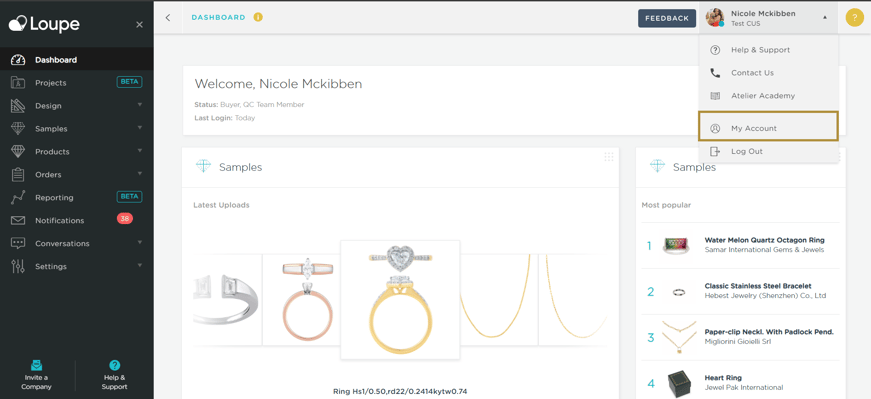Click the Ring Hs1/0.50 caption text
The image size is (871, 399).
click(x=400, y=392)
